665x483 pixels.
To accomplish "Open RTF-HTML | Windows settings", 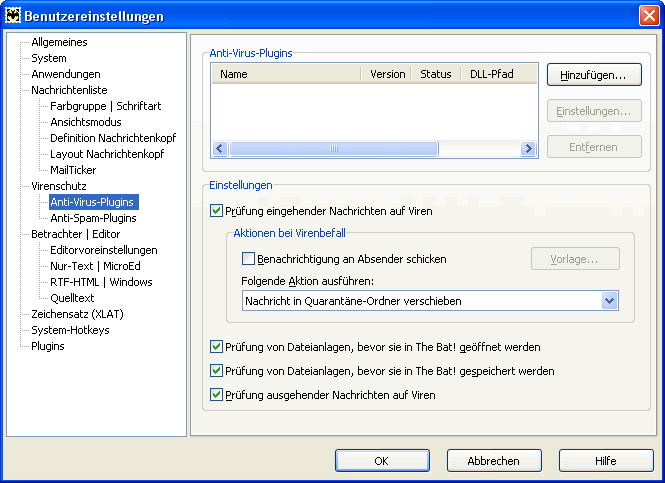I will click(101, 282).
